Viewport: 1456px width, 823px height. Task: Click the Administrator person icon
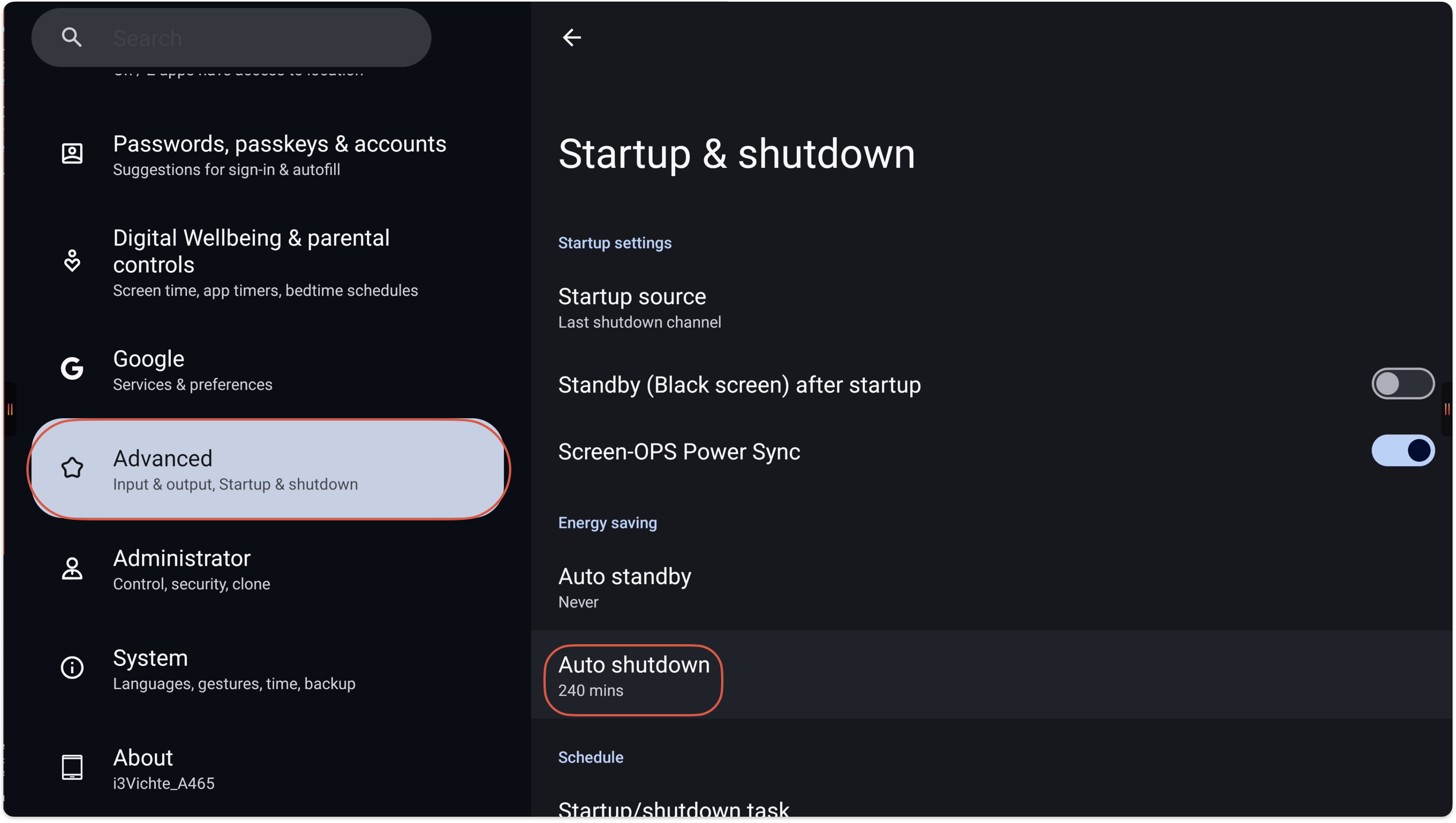tap(72, 569)
